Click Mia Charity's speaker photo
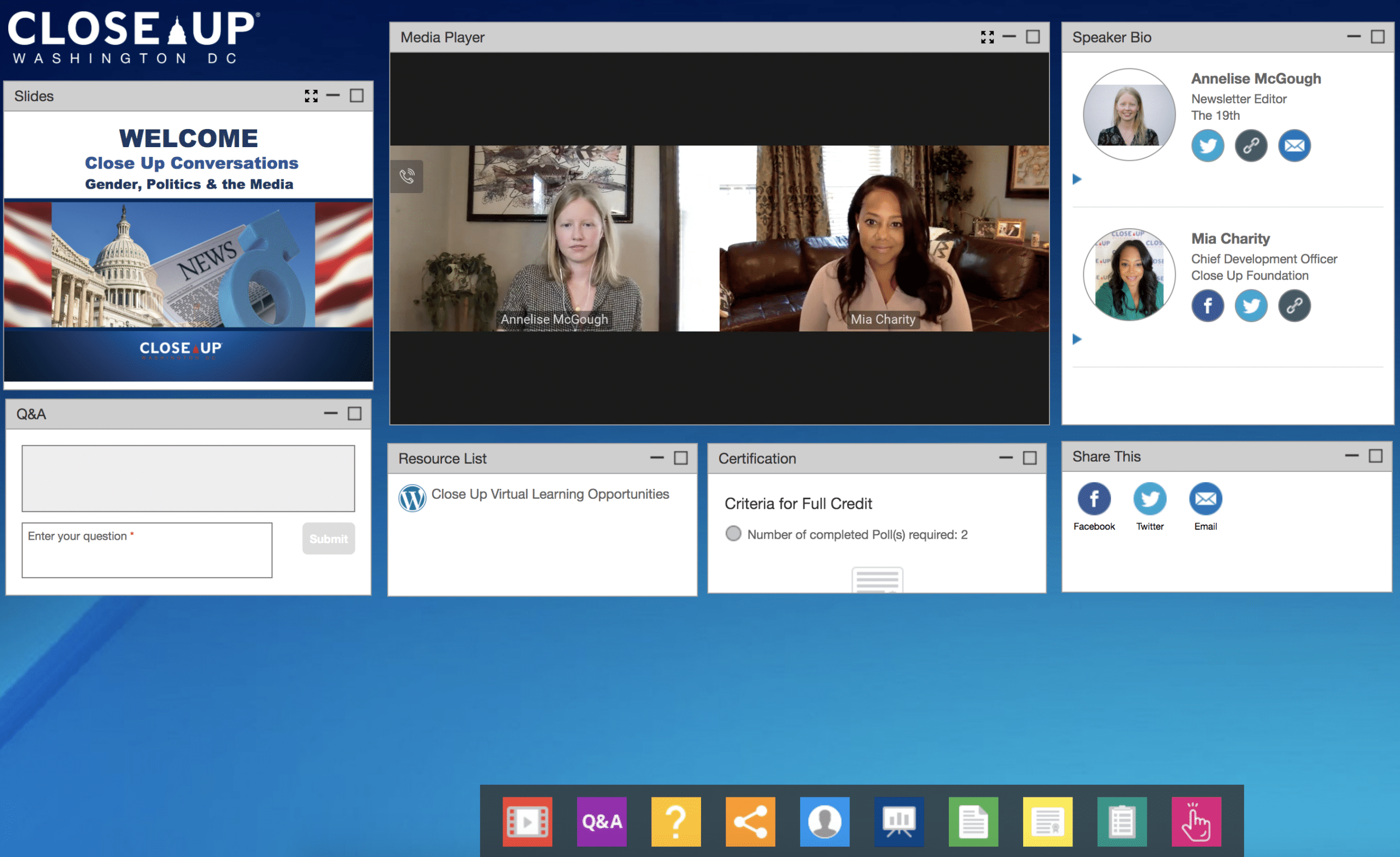Viewport: 1400px width, 857px height. 1129,274
